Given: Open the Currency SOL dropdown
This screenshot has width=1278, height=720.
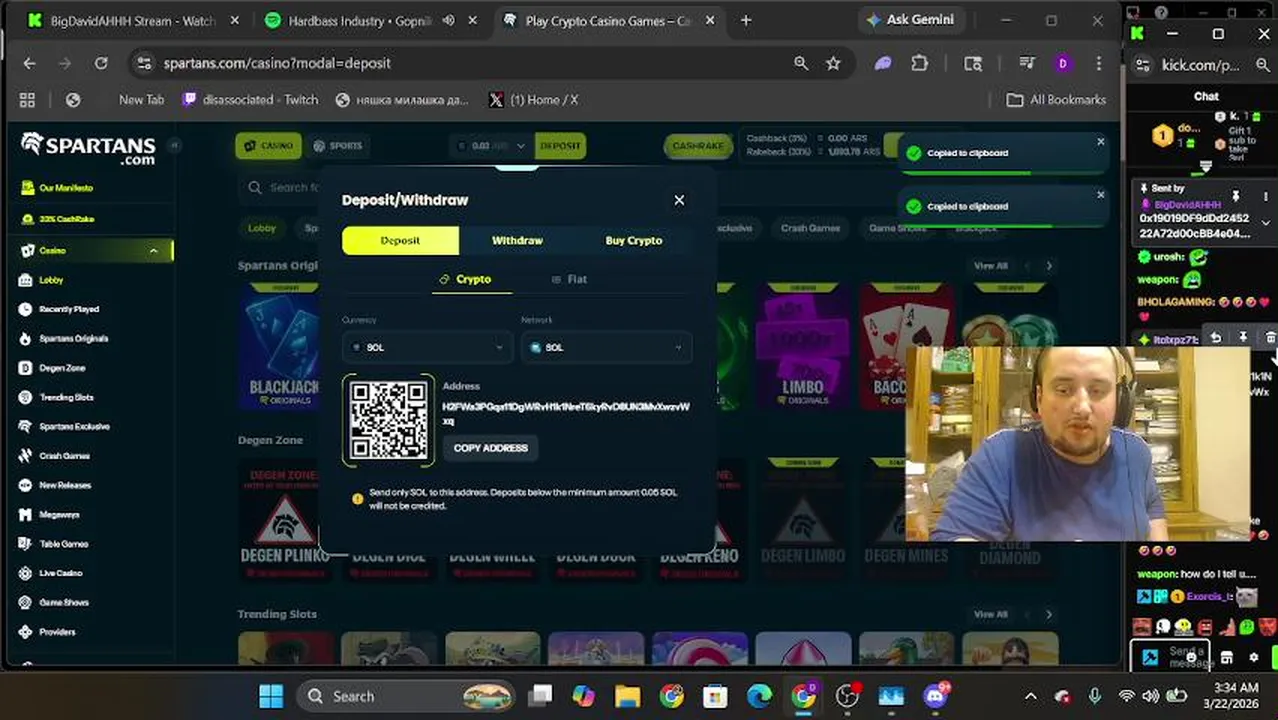Looking at the screenshot, I should [x=427, y=347].
